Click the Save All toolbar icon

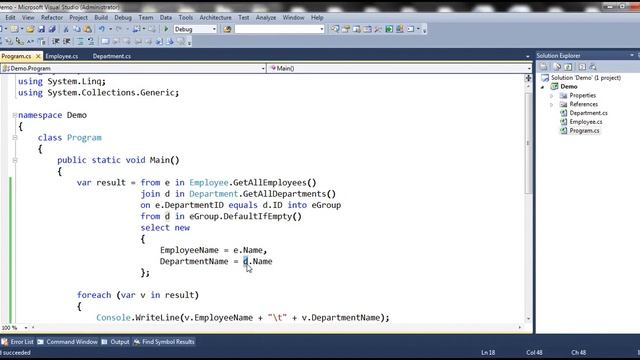pos(52,29)
